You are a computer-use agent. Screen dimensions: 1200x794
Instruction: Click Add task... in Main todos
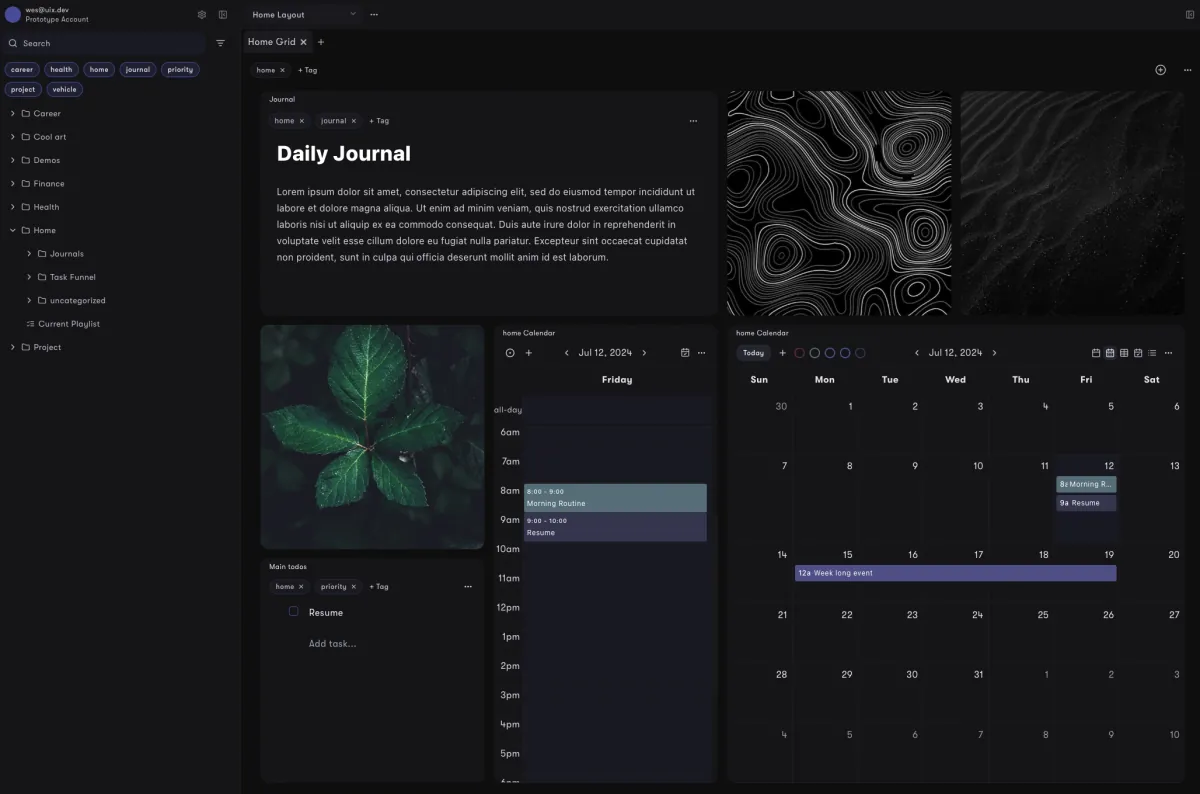[x=332, y=644]
